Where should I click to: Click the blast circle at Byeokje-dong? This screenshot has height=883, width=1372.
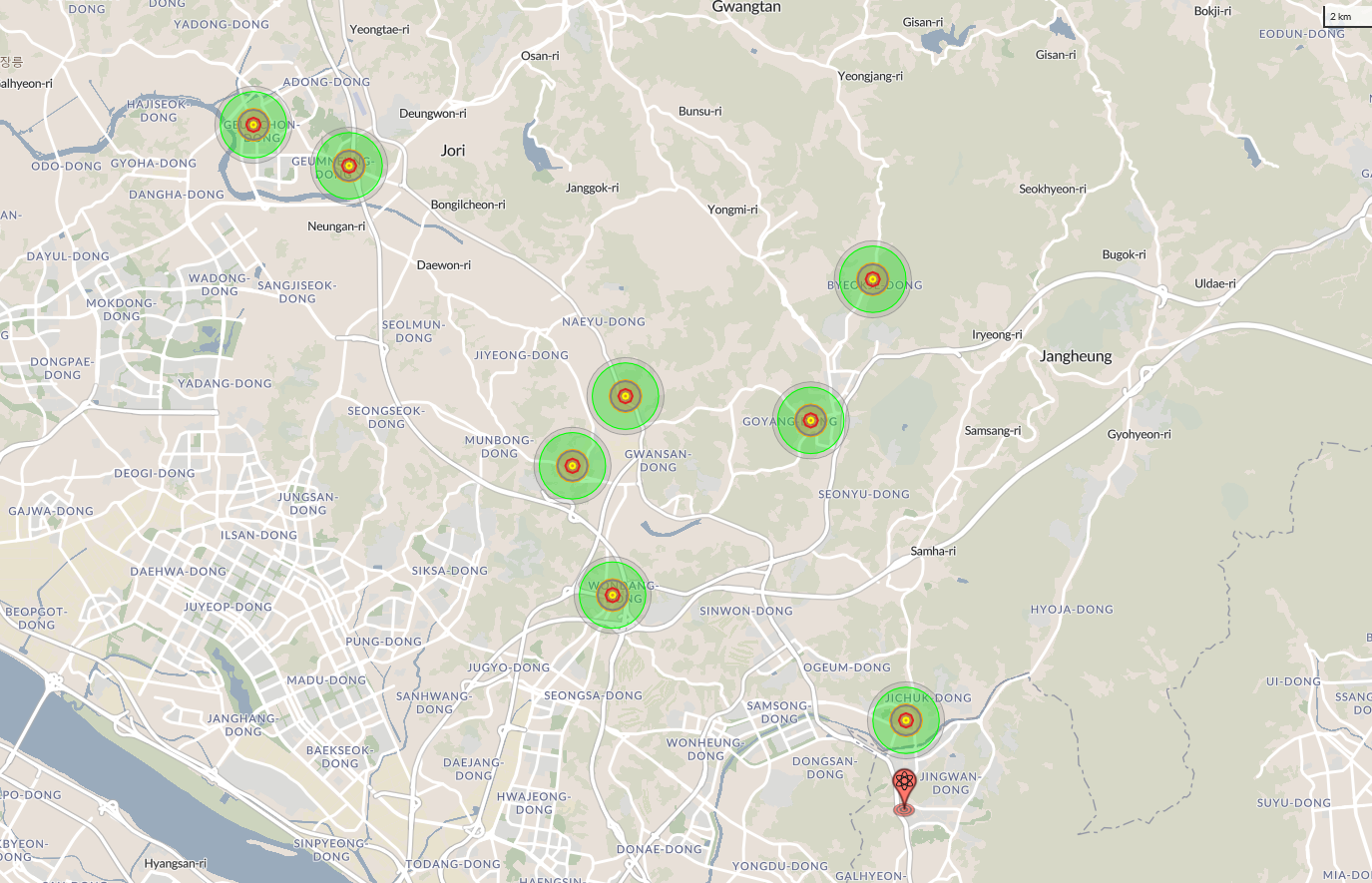[872, 279]
